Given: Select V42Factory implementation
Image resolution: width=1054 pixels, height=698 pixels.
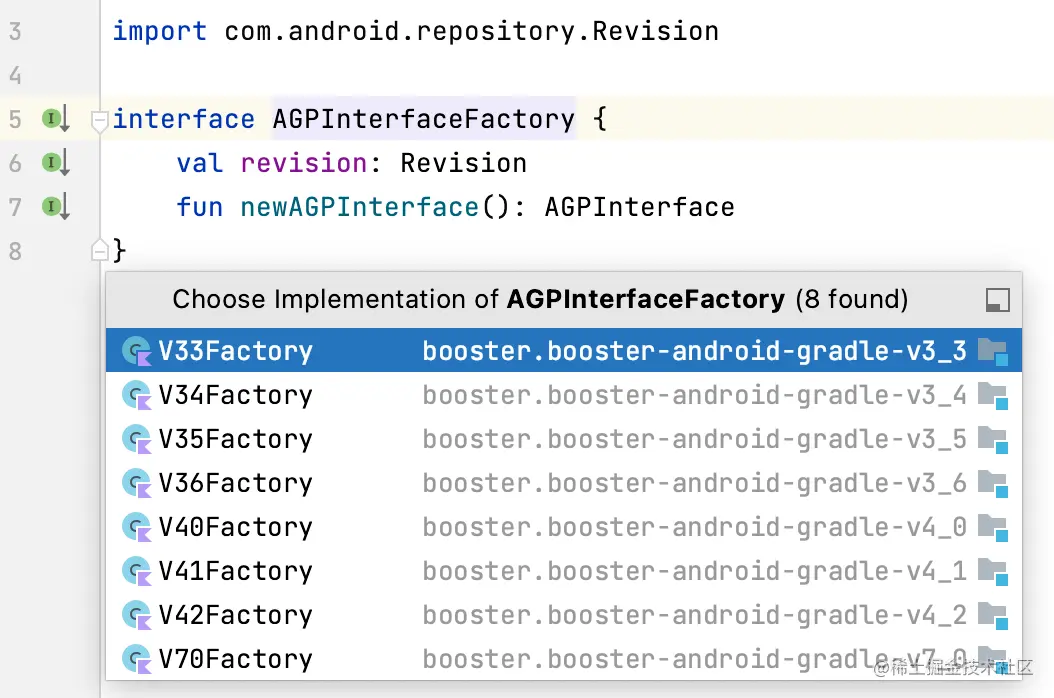Looking at the screenshot, I should [563, 615].
